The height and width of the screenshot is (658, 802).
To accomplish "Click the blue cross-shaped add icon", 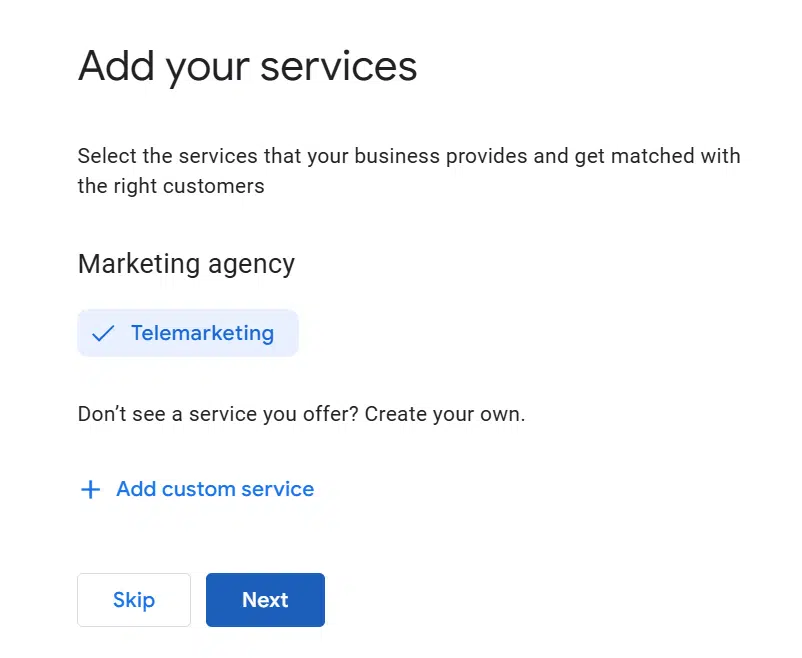I will [x=91, y=489].
